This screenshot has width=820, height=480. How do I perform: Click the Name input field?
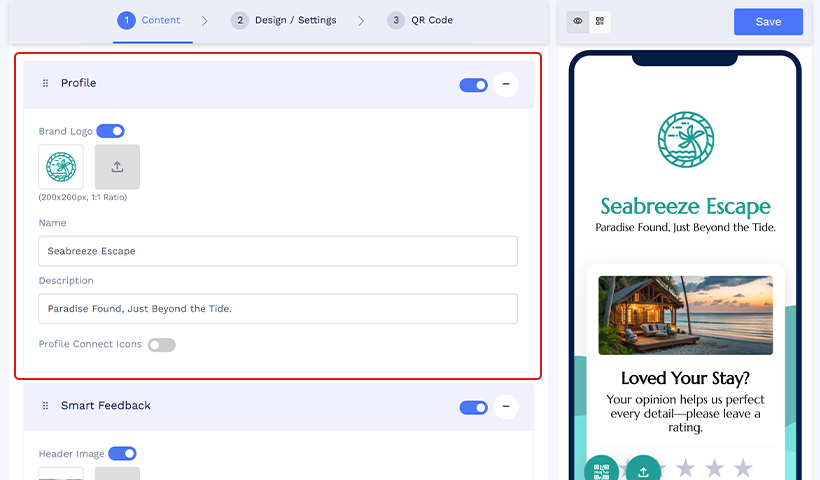(x=278, y=251)
